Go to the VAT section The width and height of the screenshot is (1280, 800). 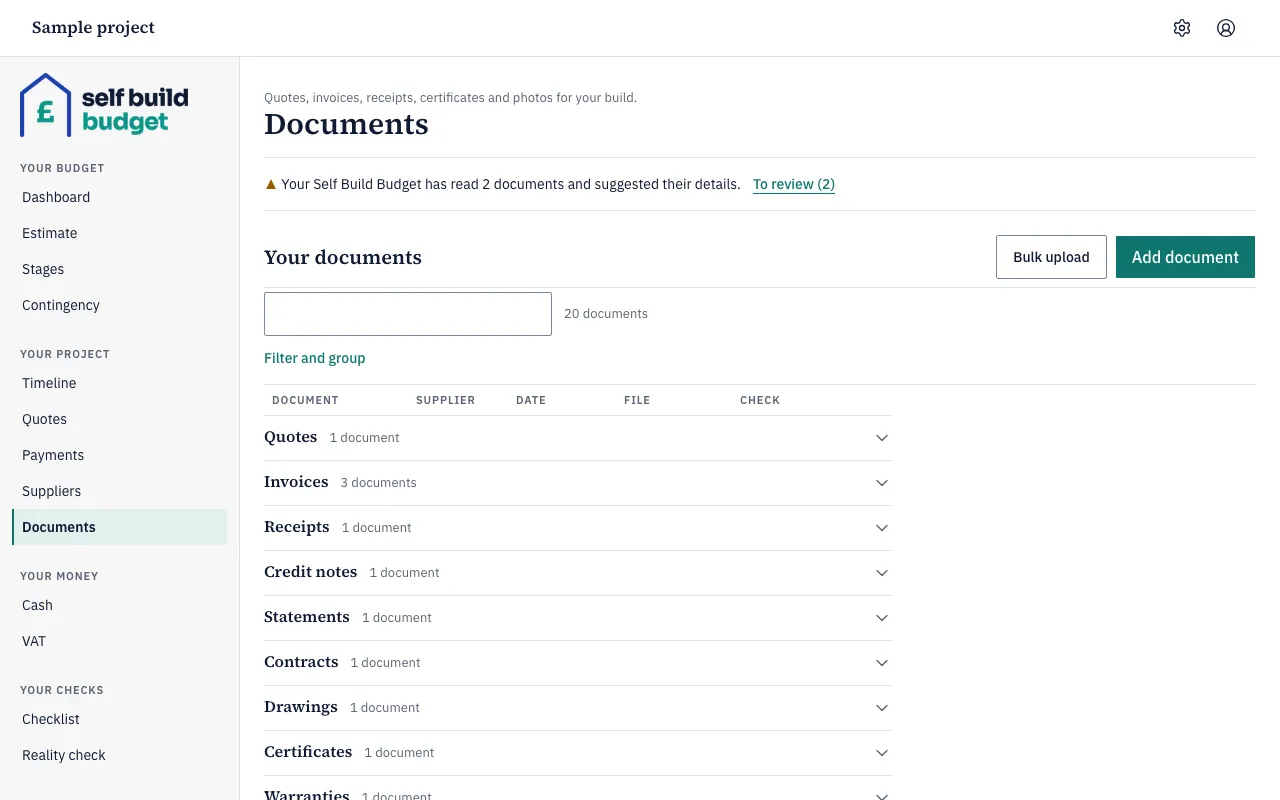coord(120,641)
